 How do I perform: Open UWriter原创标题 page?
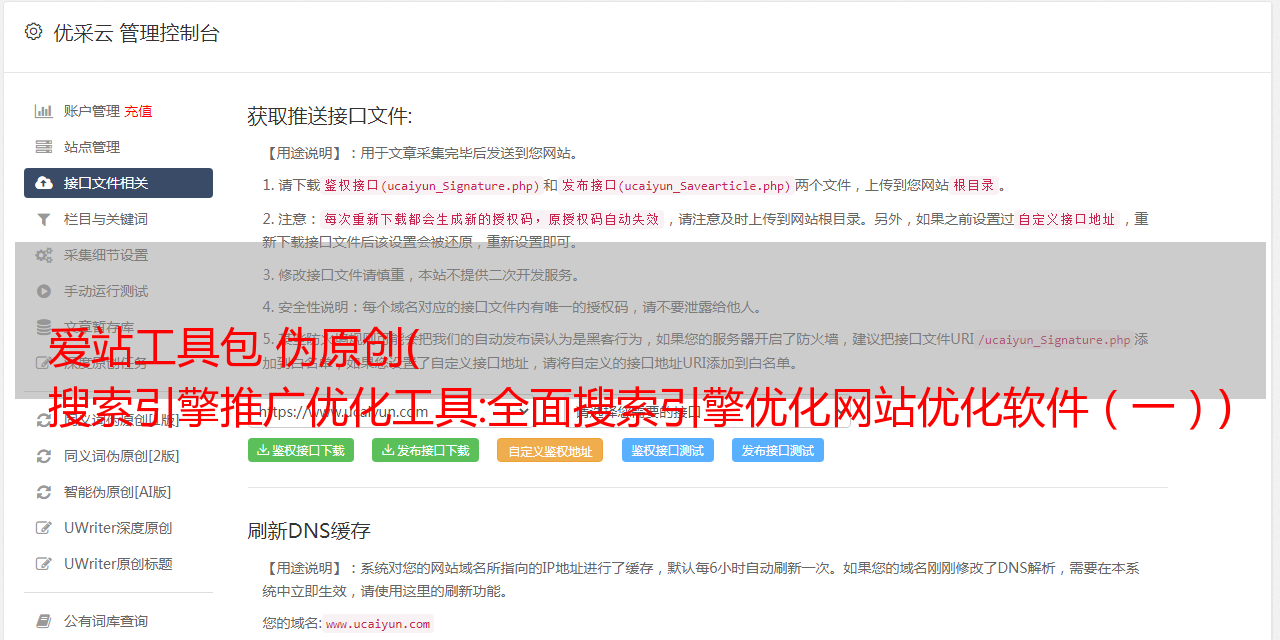point(118,564)
